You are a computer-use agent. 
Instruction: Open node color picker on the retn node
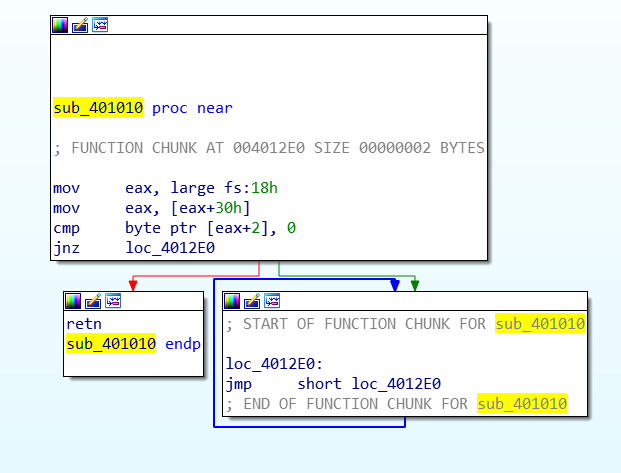[73, 301]
